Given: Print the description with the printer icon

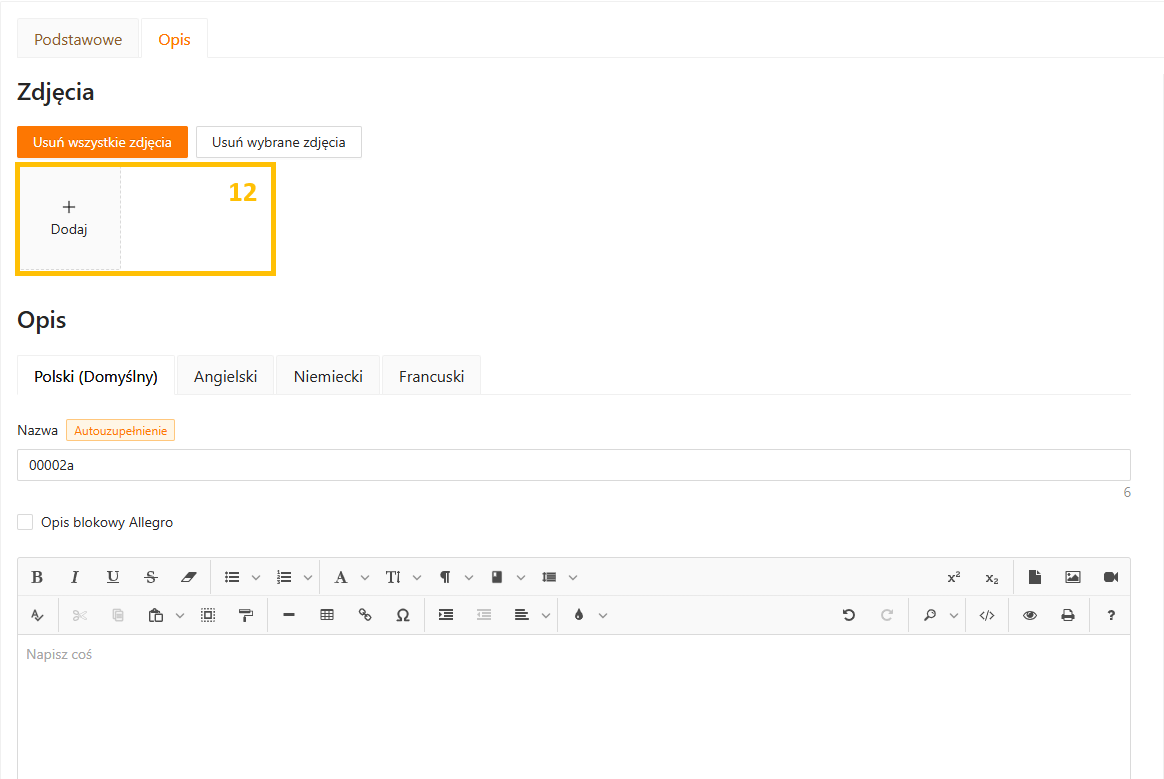Looking at the screenshot, I should click(x=1068, y=615).
